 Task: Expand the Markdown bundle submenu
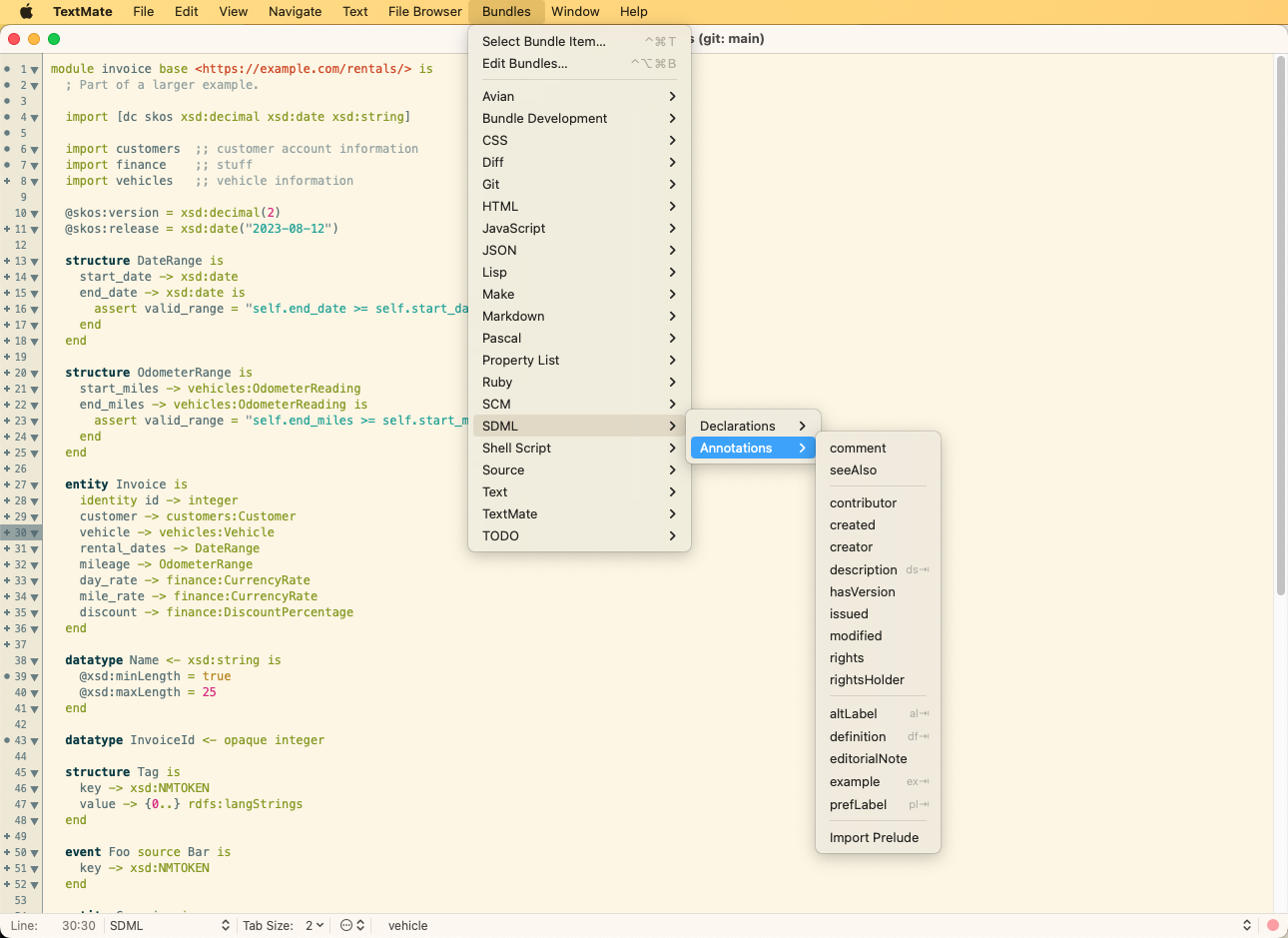click(x=579, y=316)
